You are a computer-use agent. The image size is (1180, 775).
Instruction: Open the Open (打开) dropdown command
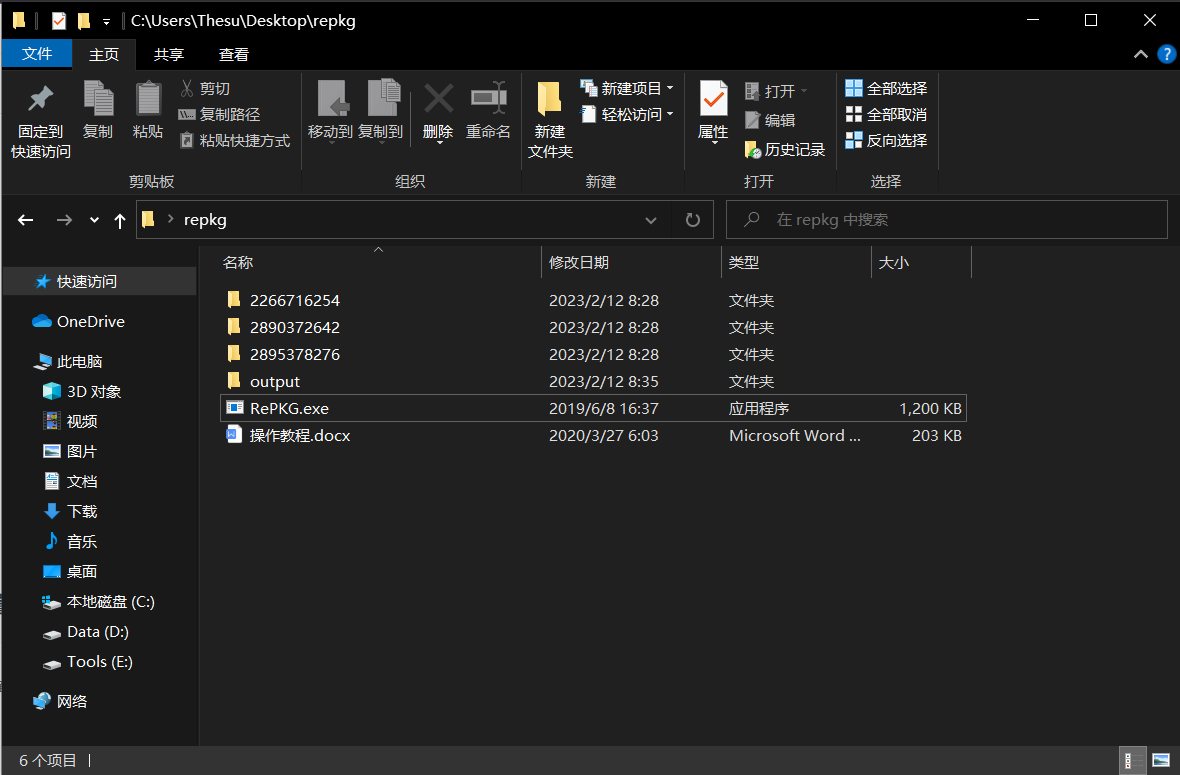pyautogui.click(x=776, y=91)
